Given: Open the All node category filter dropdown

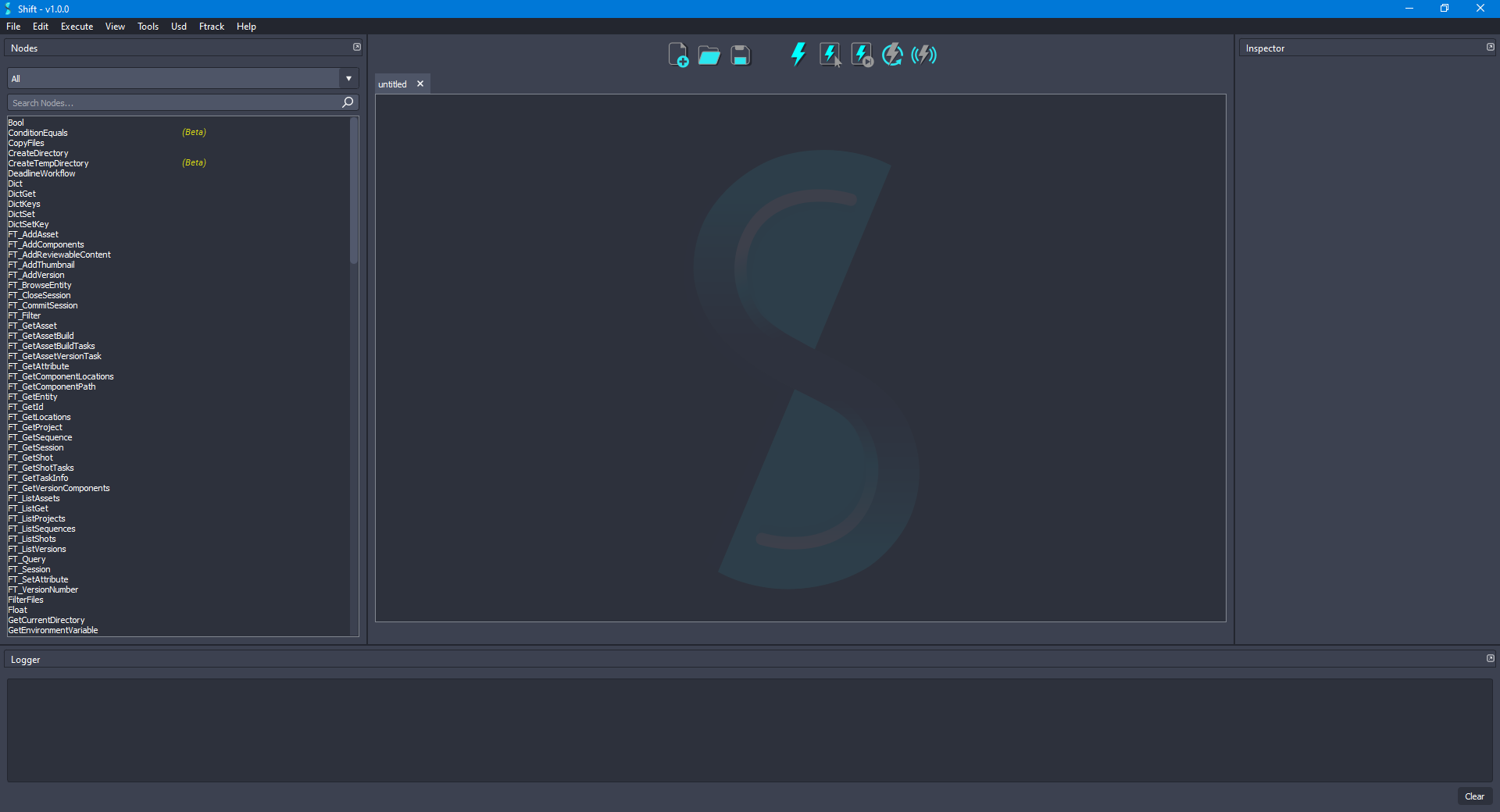Looking at the screenshot, I should [348, 78].
